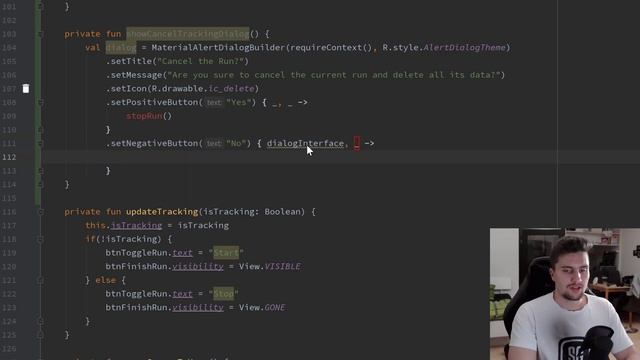Click line number 103 in the gutter

pos(9,34)
